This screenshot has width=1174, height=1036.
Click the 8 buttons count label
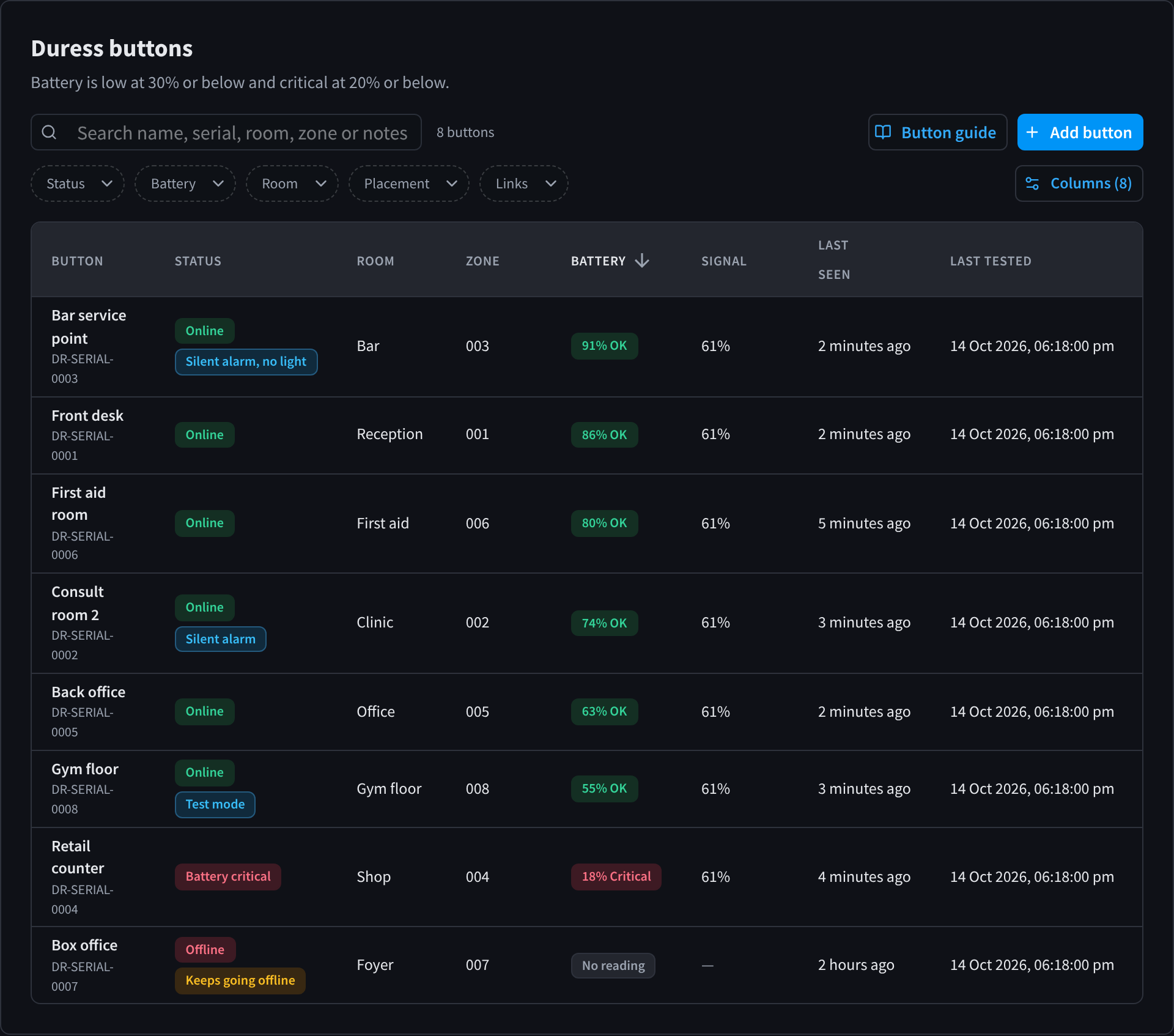coord(465,132)
